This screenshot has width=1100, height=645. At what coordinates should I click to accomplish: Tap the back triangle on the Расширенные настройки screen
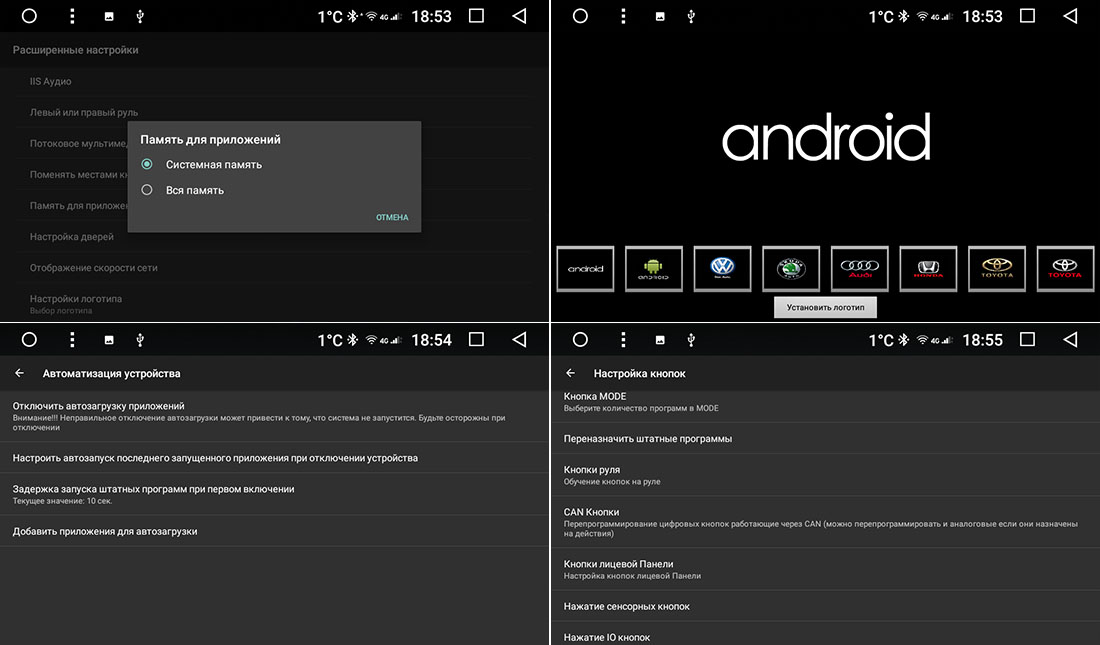pos(519,16)
